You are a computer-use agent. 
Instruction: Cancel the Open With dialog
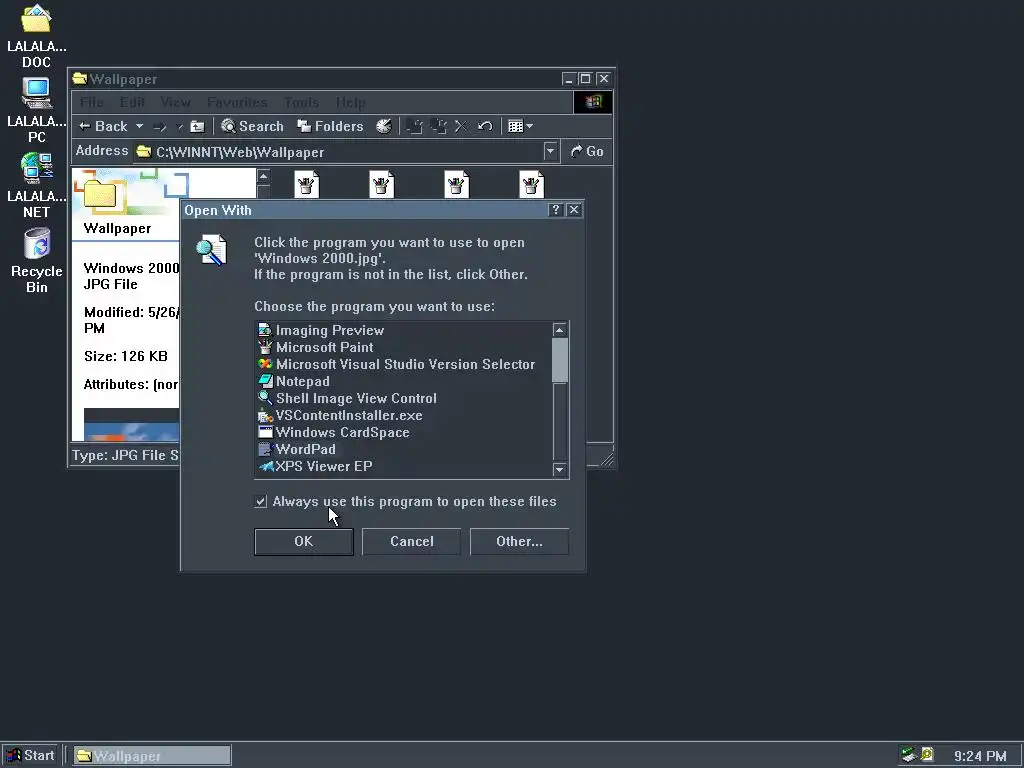pyautogui.click(x=411, y=541)
